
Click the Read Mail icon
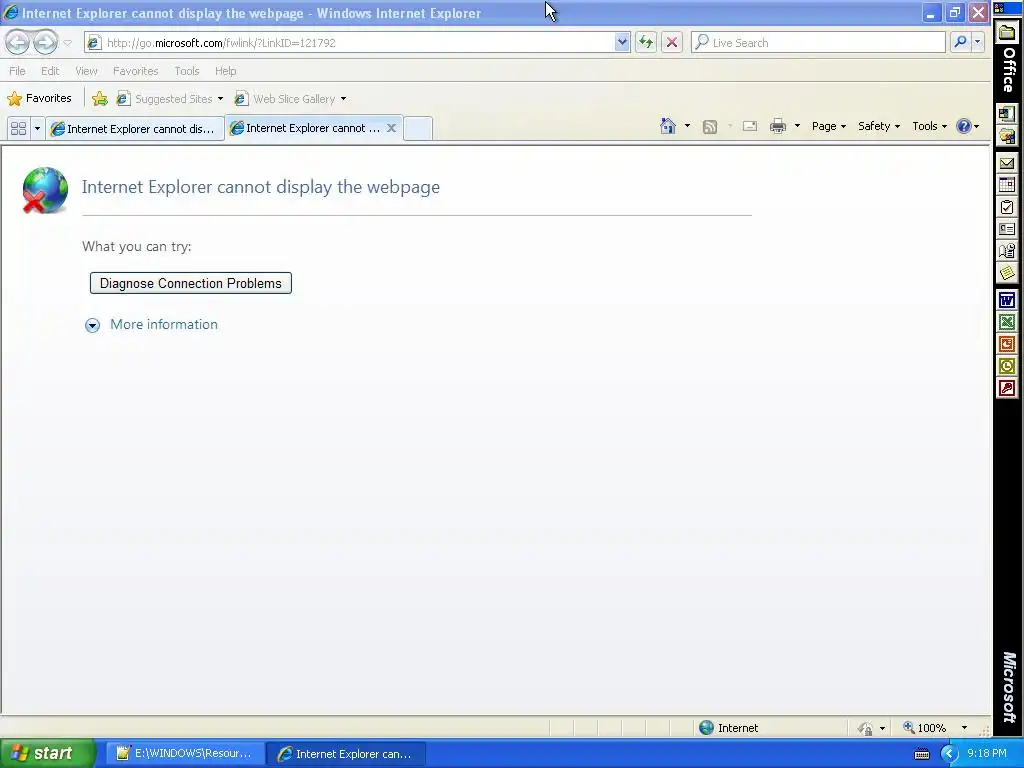pyautogui.click(x=750, y=126)
